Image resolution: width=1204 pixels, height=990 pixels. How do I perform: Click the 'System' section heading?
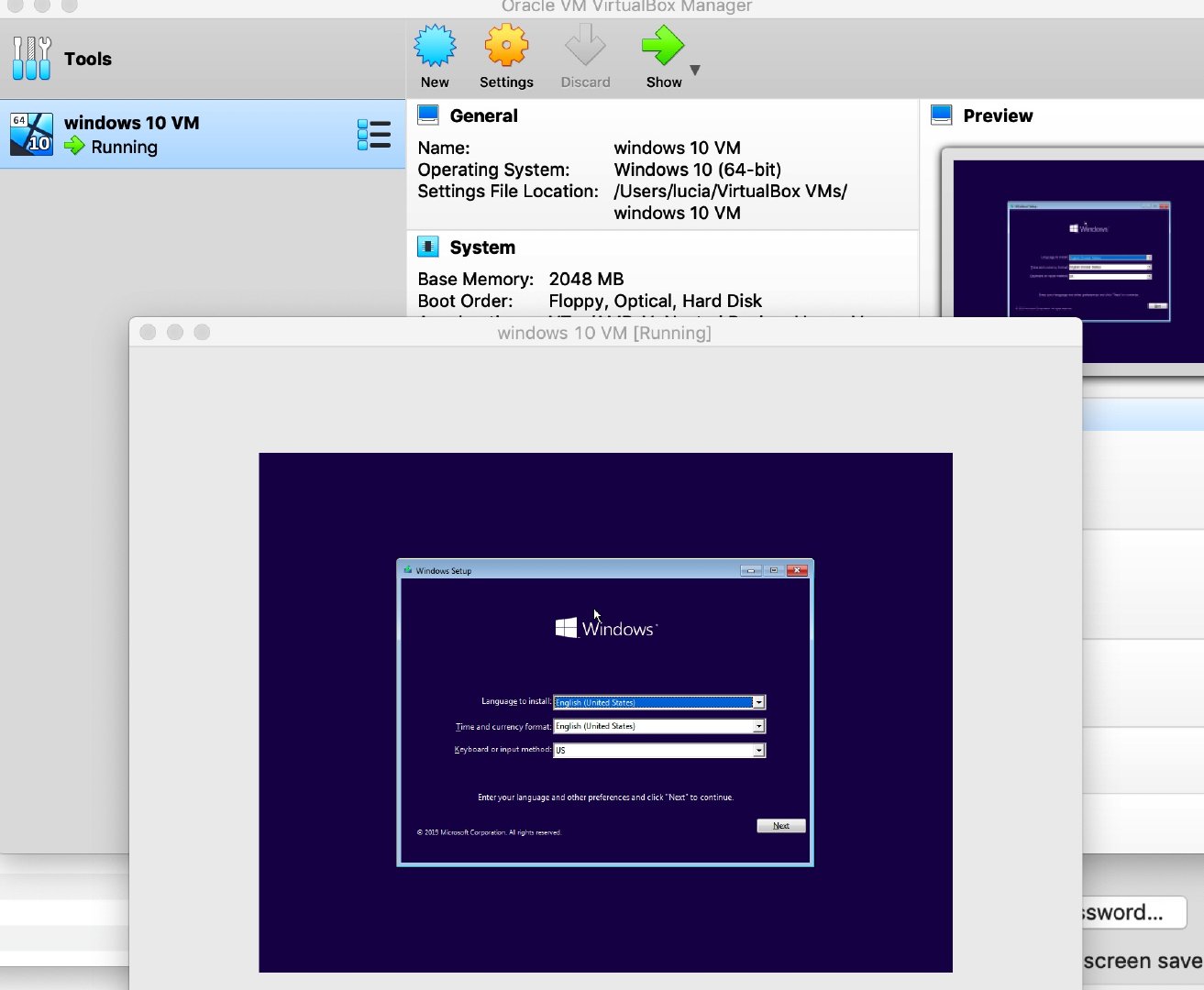pyautogui.click(x=482, y=247)
